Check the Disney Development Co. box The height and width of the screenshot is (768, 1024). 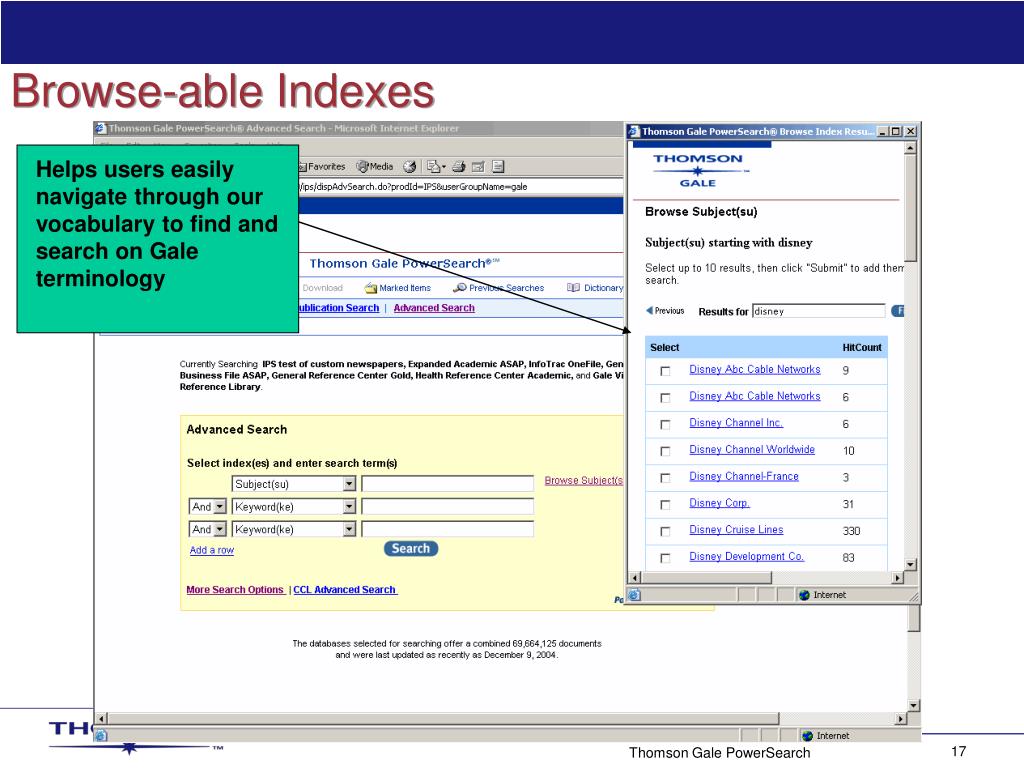[665, 558]
